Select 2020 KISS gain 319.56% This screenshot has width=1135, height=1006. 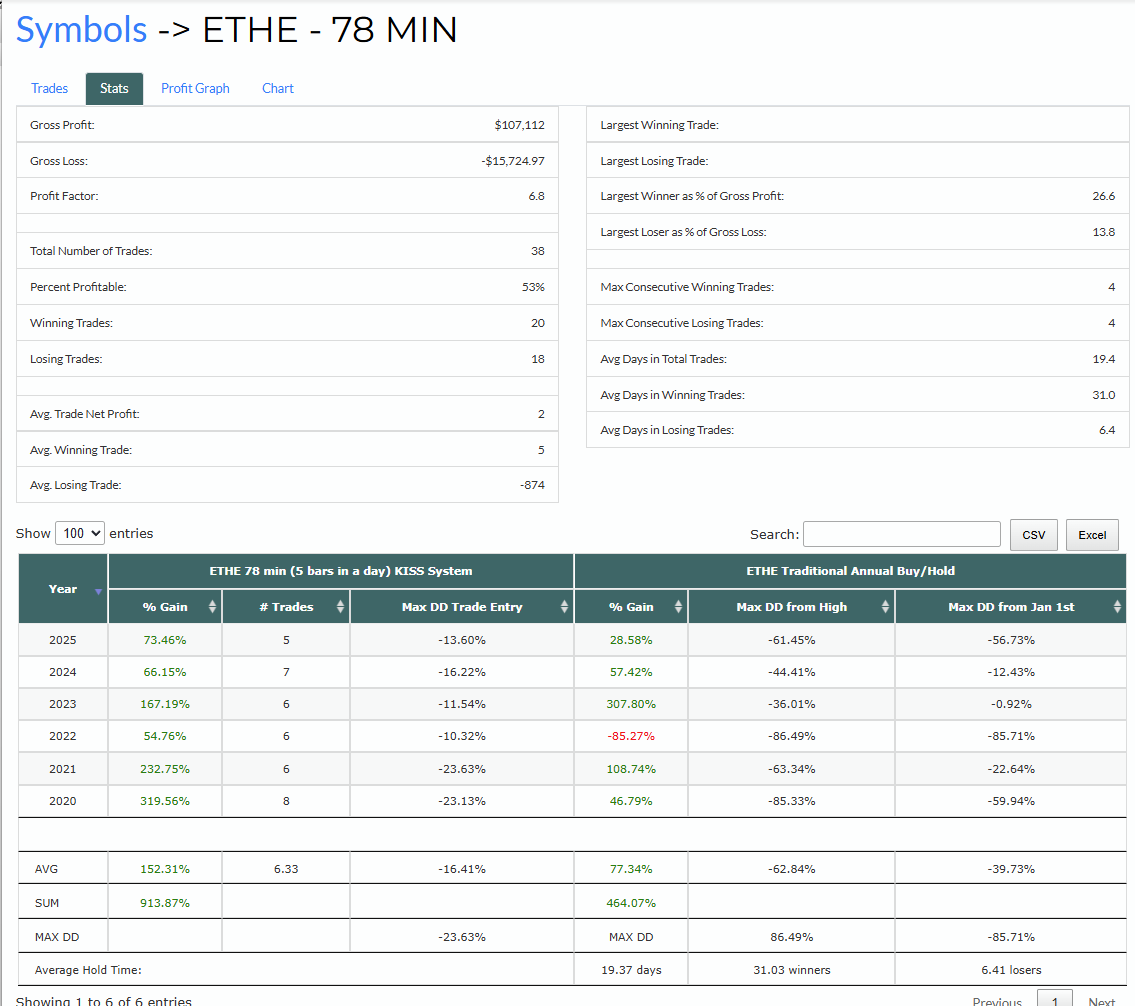(165, 800)
